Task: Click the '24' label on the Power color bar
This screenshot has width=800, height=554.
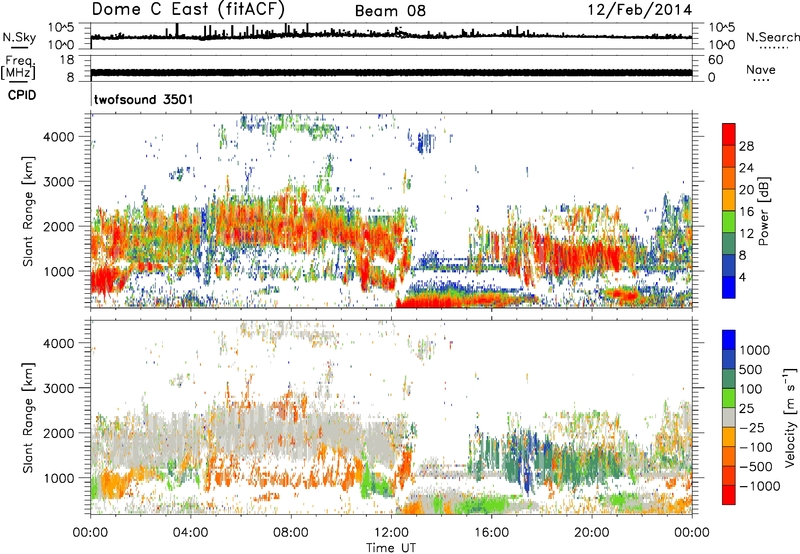Action: pyautogui.click(x=746, y=168)
